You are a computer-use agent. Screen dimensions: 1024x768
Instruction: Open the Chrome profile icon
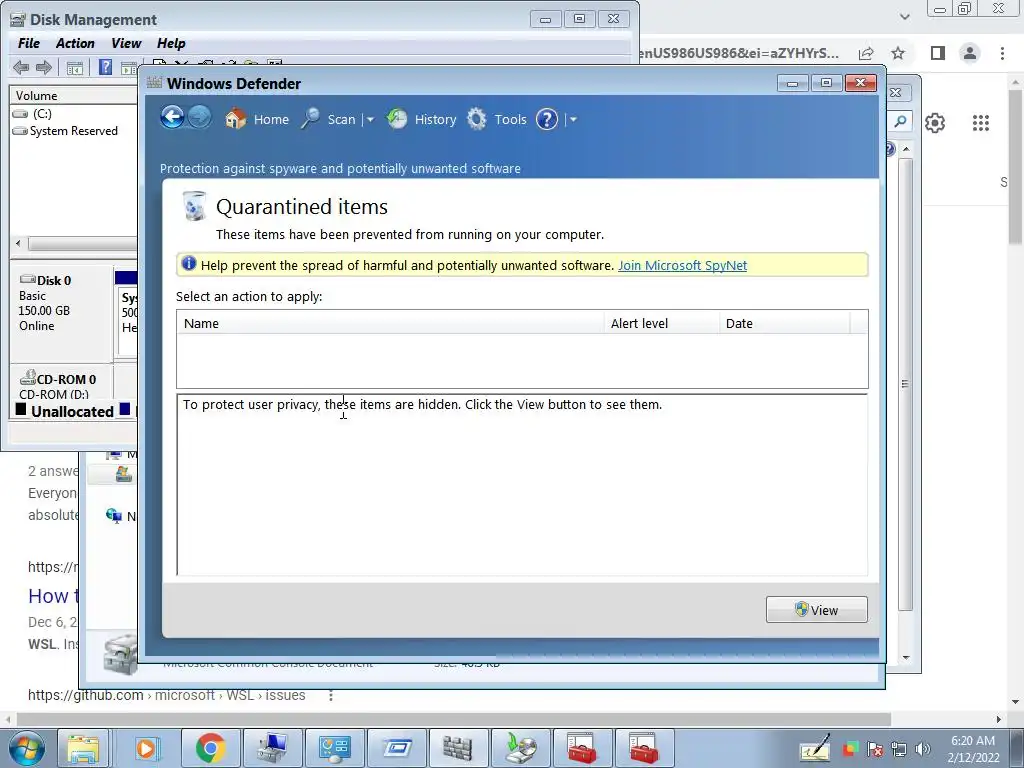coord(970,53)
